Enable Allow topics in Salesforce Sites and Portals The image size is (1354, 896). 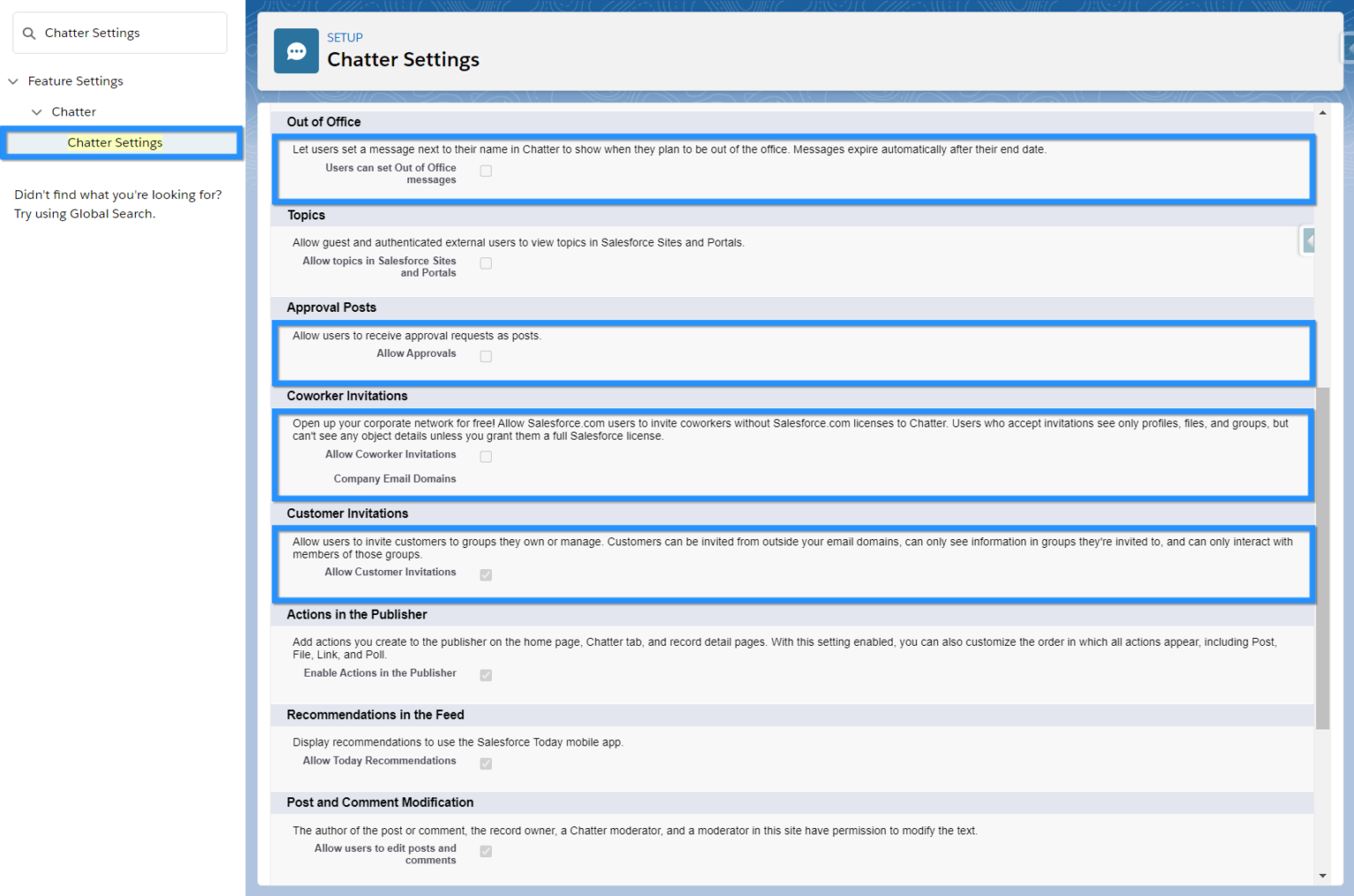coord(486,263)
